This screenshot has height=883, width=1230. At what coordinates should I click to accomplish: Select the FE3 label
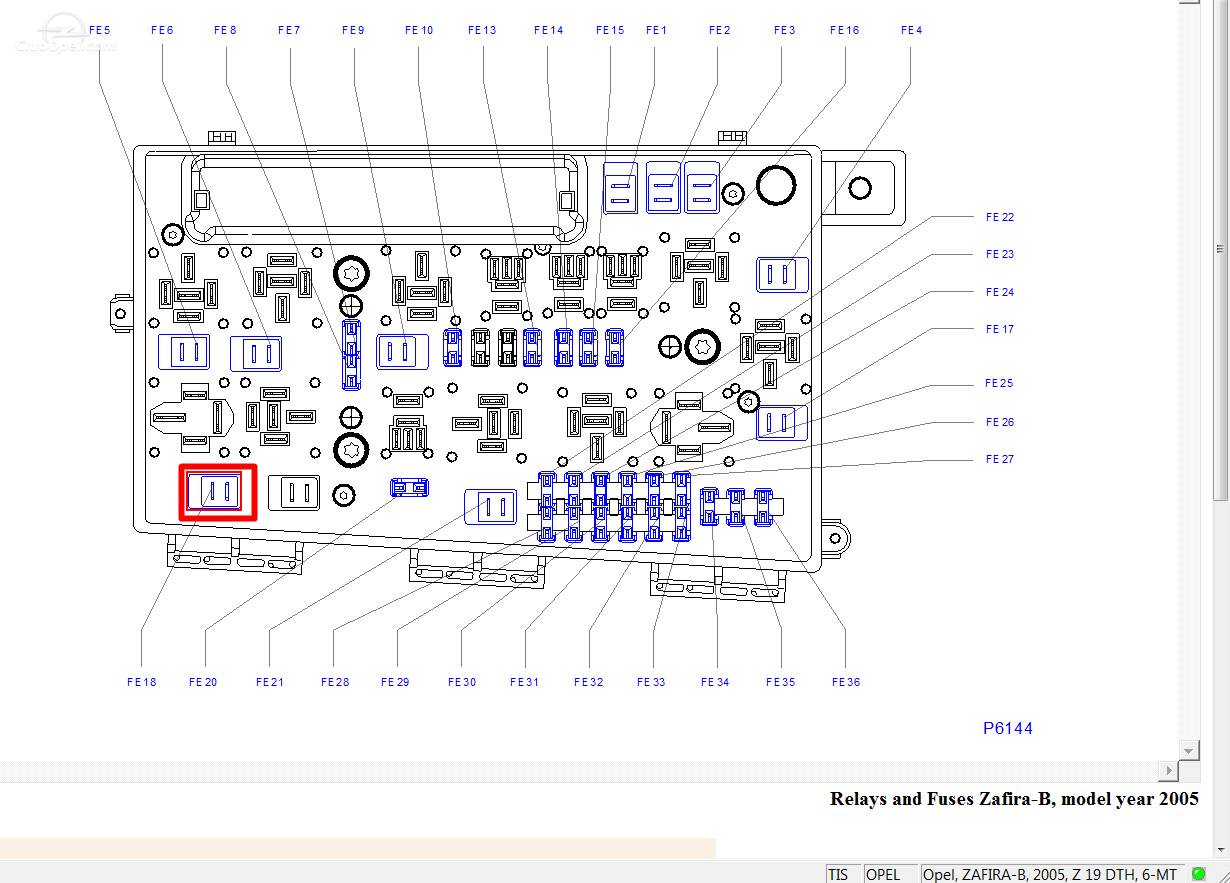click(785, 30)
